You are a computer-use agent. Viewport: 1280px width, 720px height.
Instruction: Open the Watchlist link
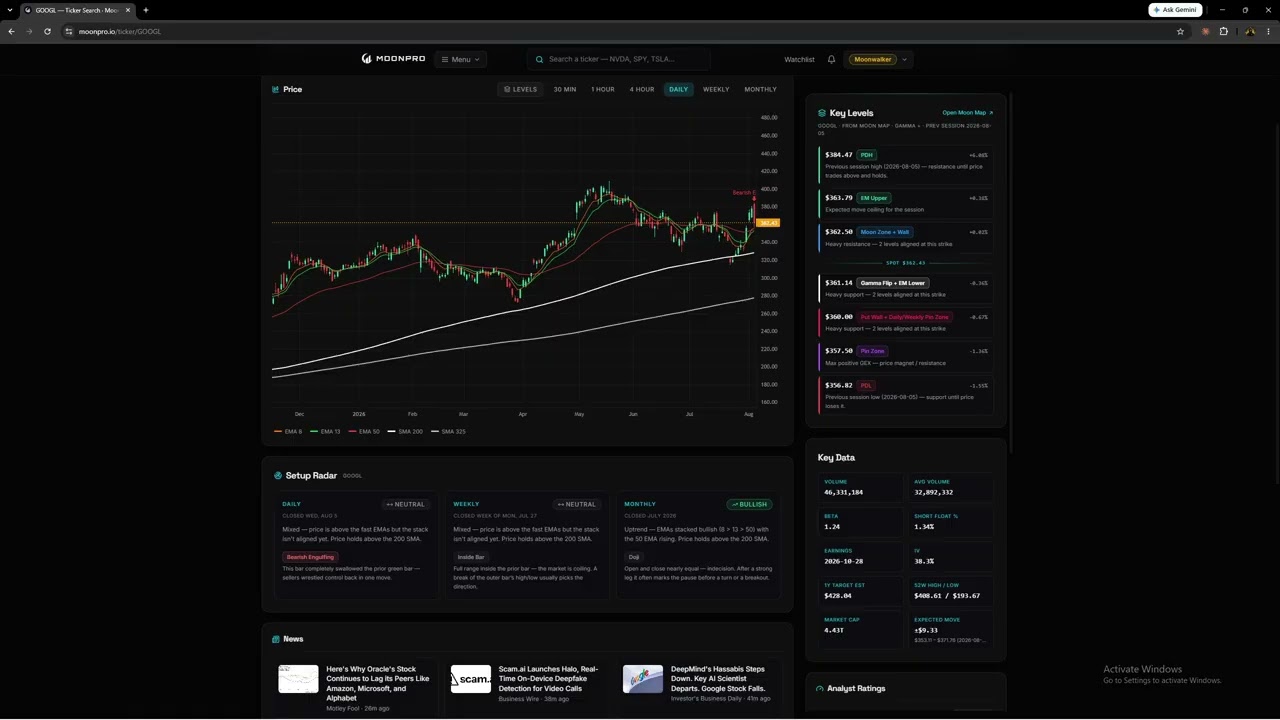(x=799, y=59)
